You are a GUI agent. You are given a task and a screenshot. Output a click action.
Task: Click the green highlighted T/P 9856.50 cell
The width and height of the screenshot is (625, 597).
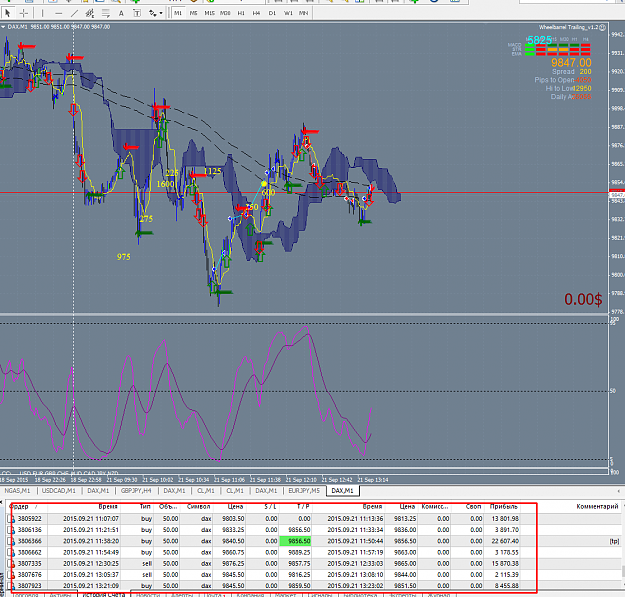tap(295, 541)
